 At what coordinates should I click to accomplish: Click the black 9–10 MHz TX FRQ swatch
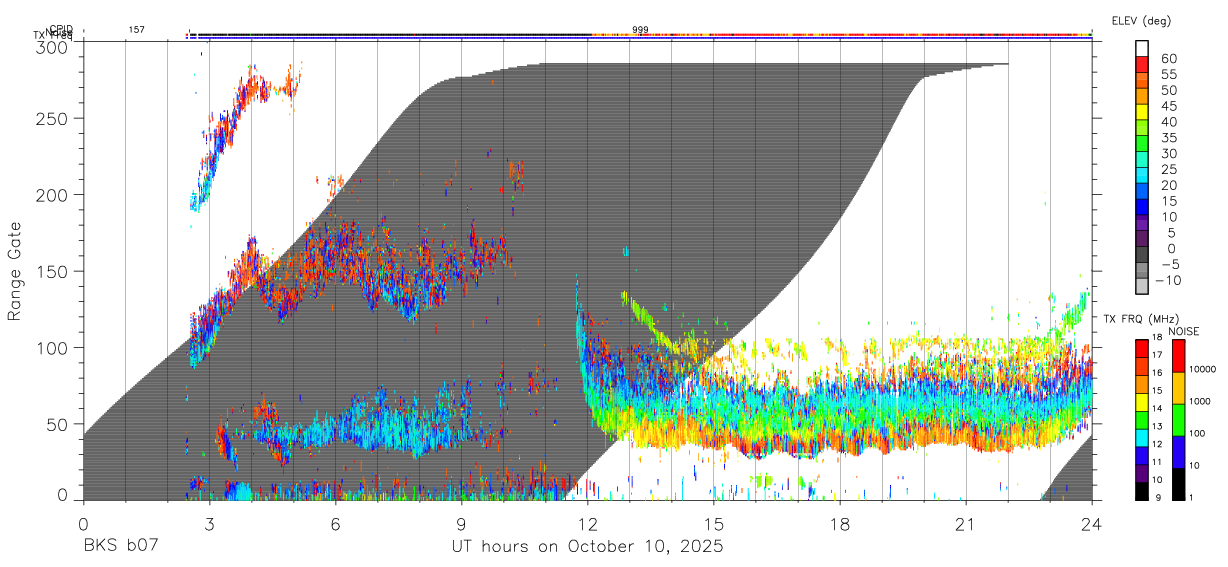point(1142,490)
